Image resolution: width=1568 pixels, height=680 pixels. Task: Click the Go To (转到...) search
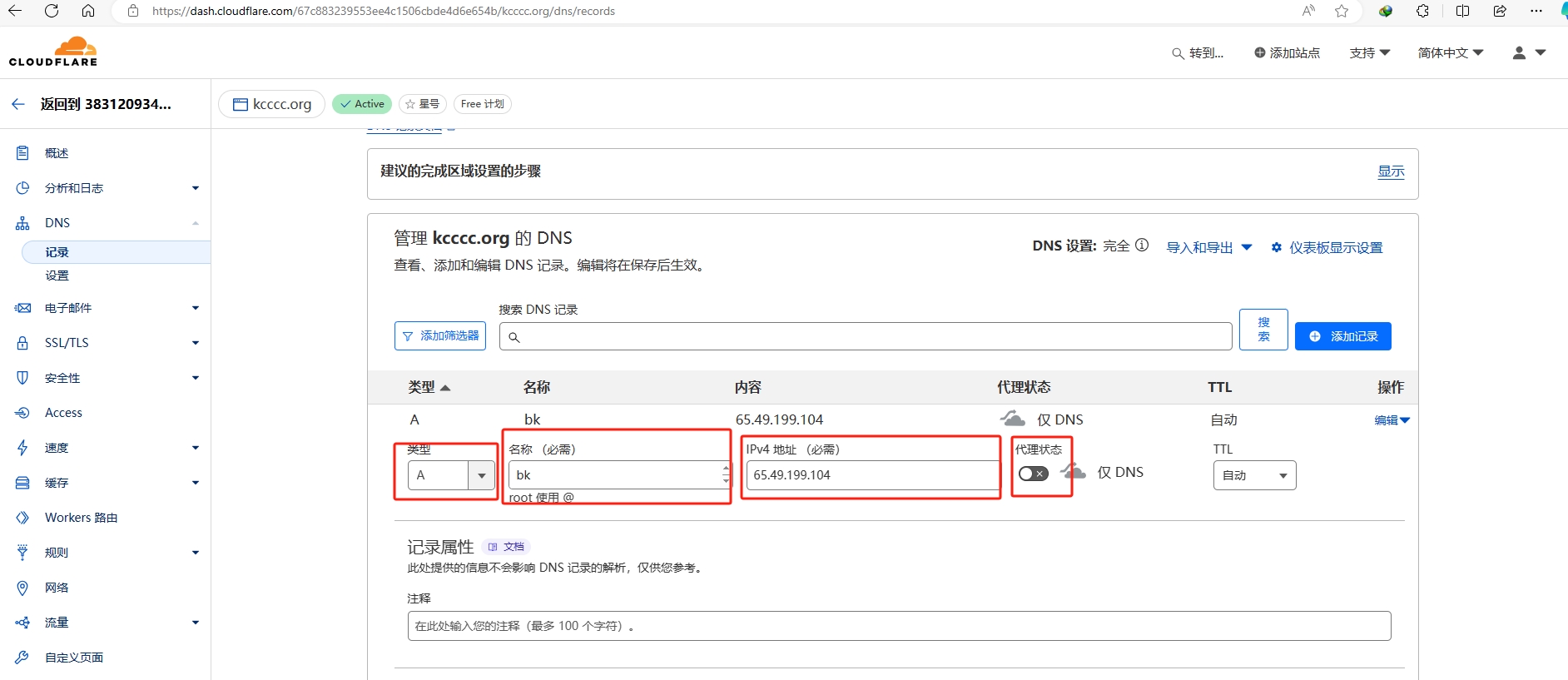click(1198, 52)
